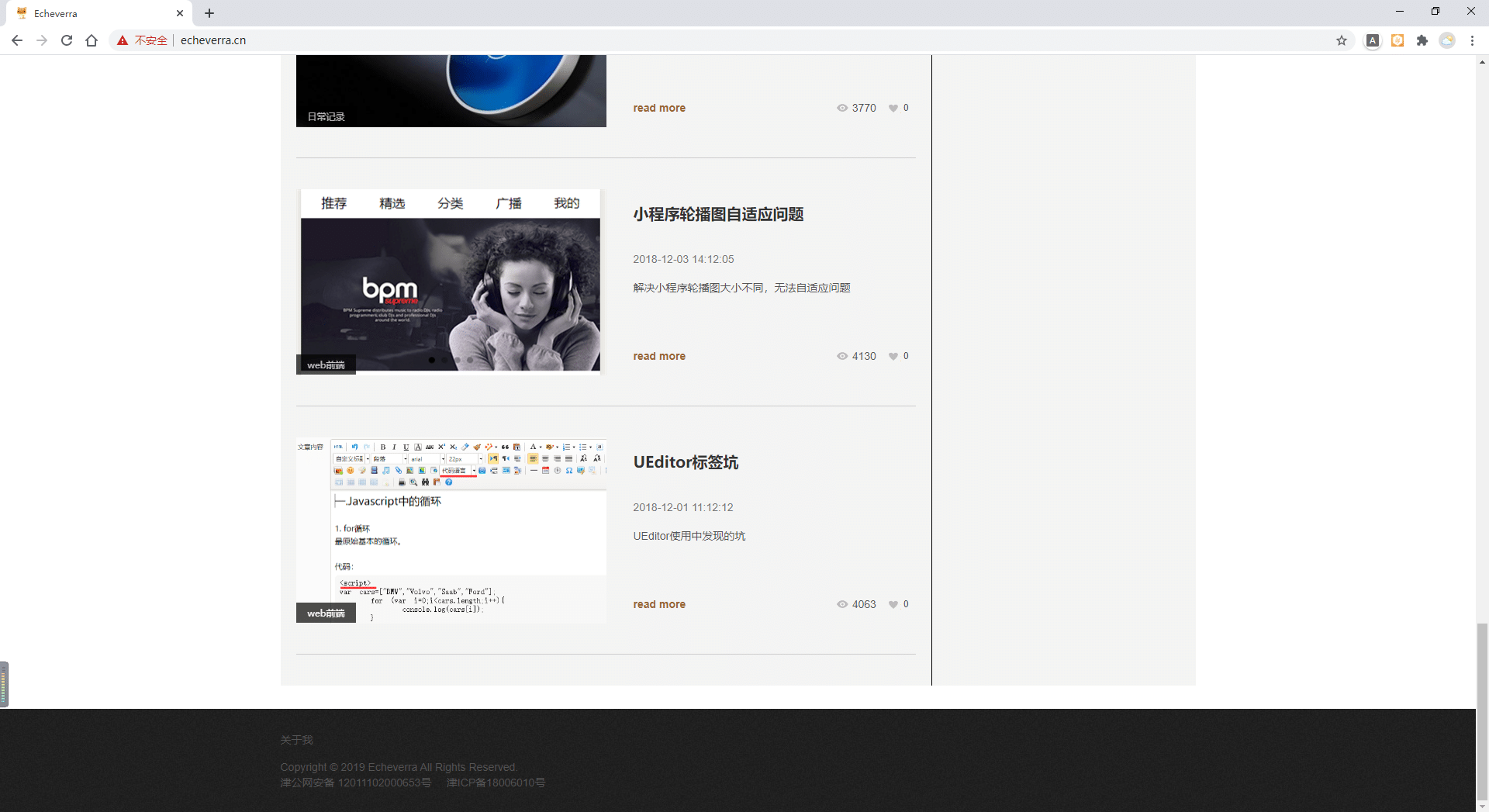Viewport: 1489px width, 812px height.
Task: Toggle the like heart on UEditor标签坑 article
Action: click(x=894, y=604)
